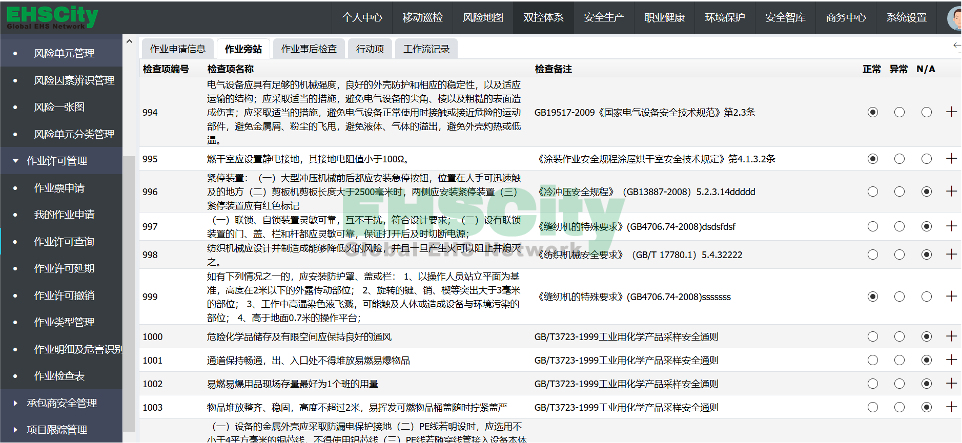Click the plus icon for row 994

click(x=951, y=112)
